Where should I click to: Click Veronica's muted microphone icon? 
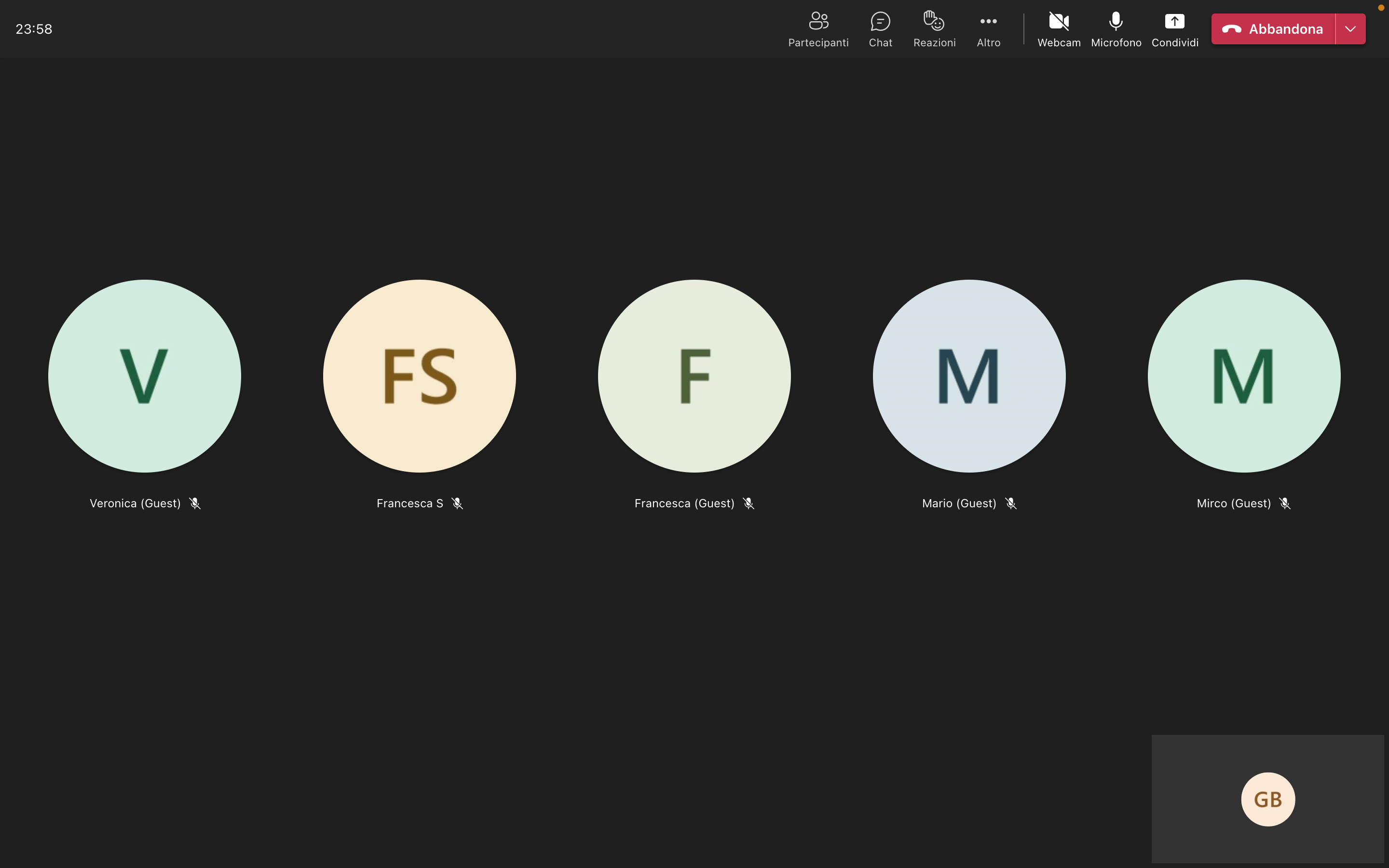tap(195, 503)
